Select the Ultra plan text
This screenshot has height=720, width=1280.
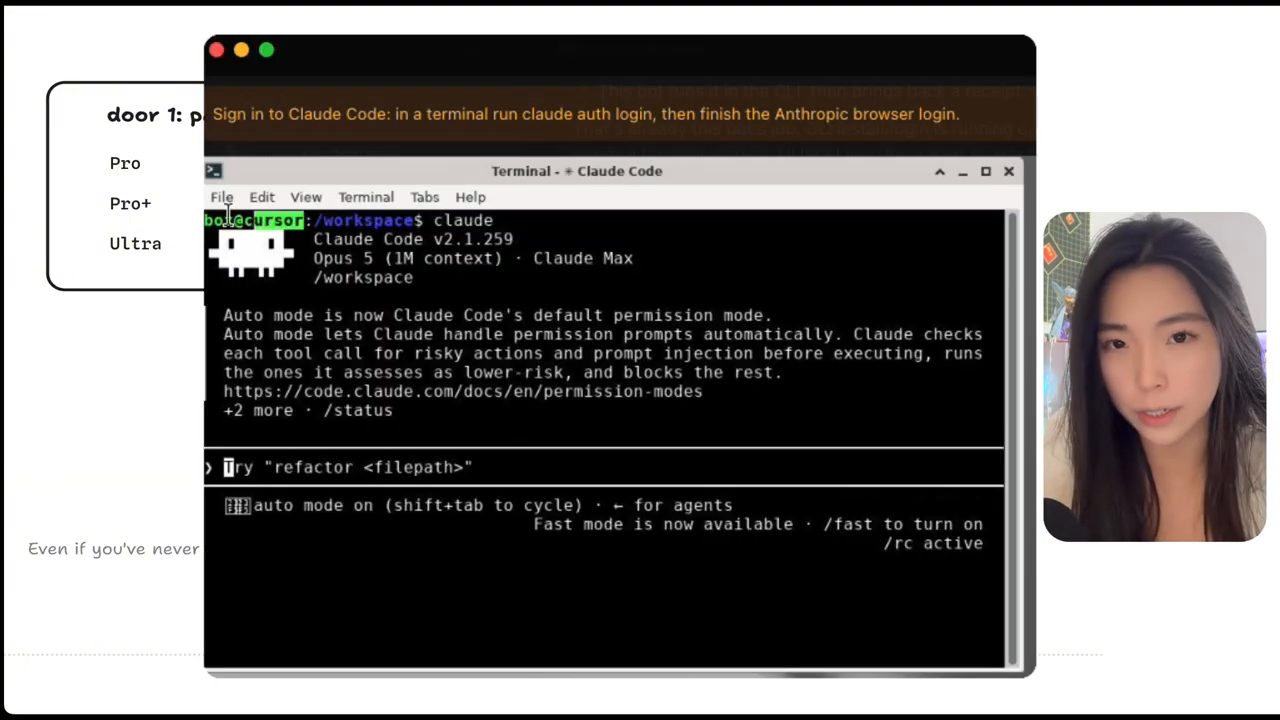135,243
